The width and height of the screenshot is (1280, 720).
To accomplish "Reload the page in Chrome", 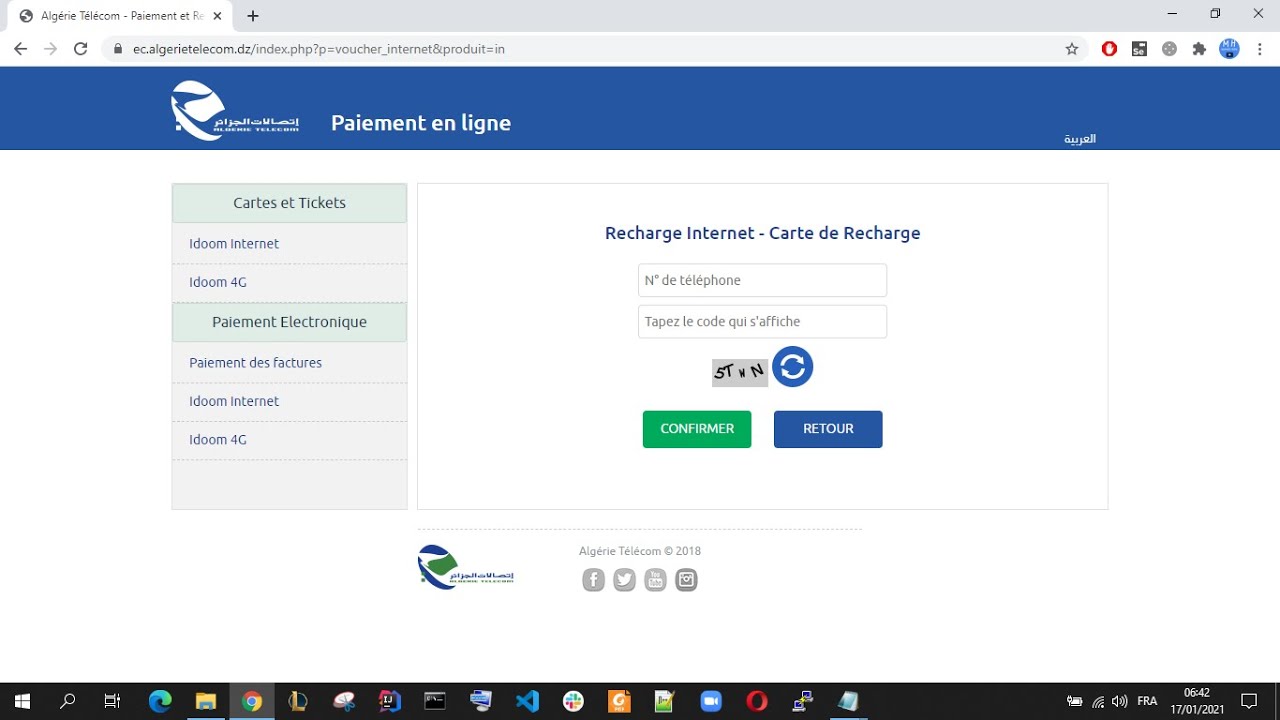I will 81,49.
